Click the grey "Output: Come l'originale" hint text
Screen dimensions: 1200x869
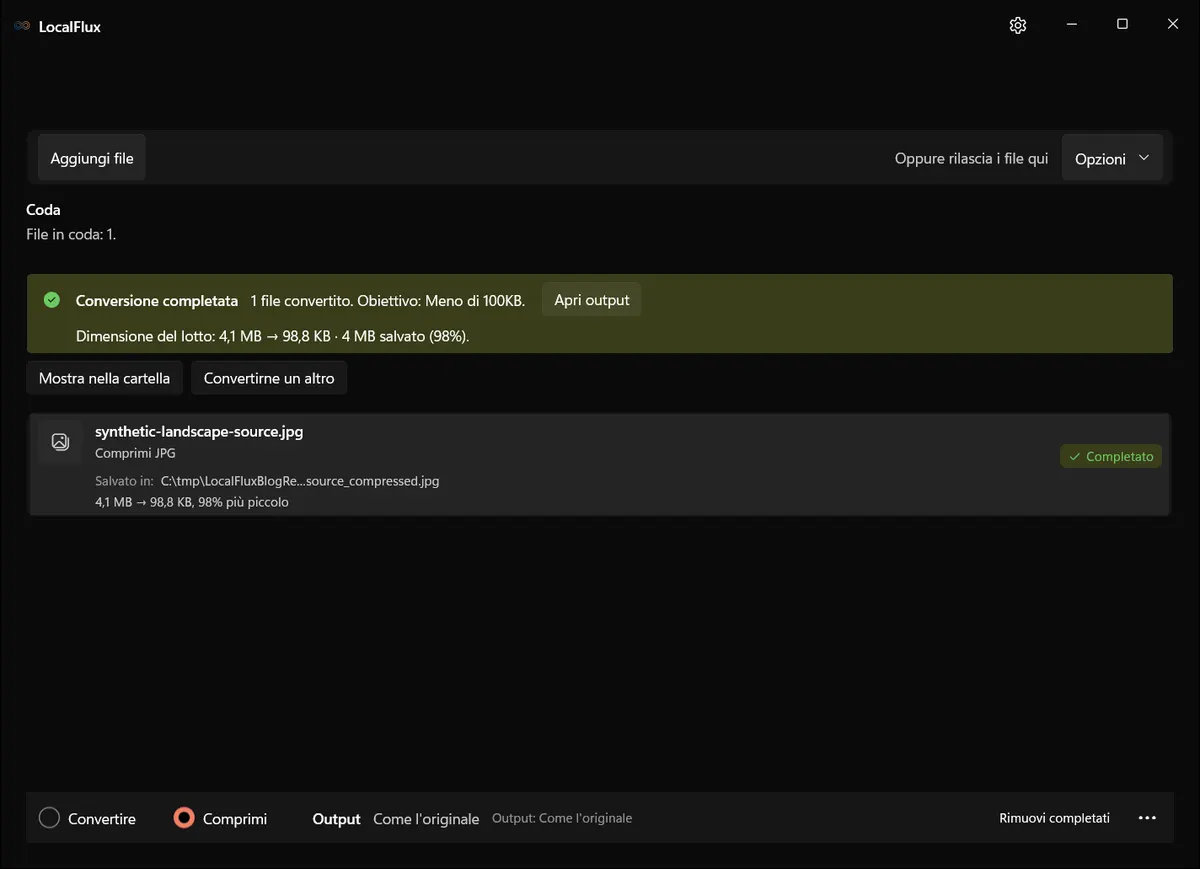(x=562, y=818)
